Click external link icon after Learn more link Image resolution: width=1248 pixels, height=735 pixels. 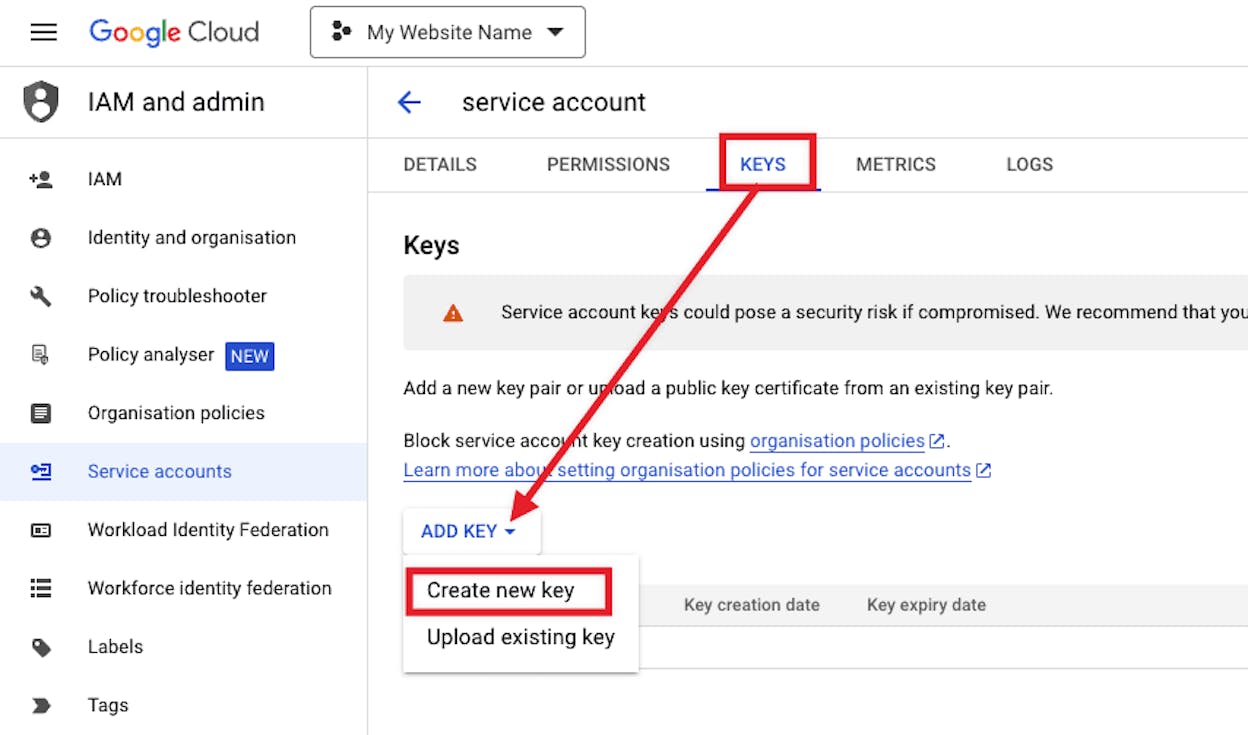pyautogui.click(x=983, y=470)
